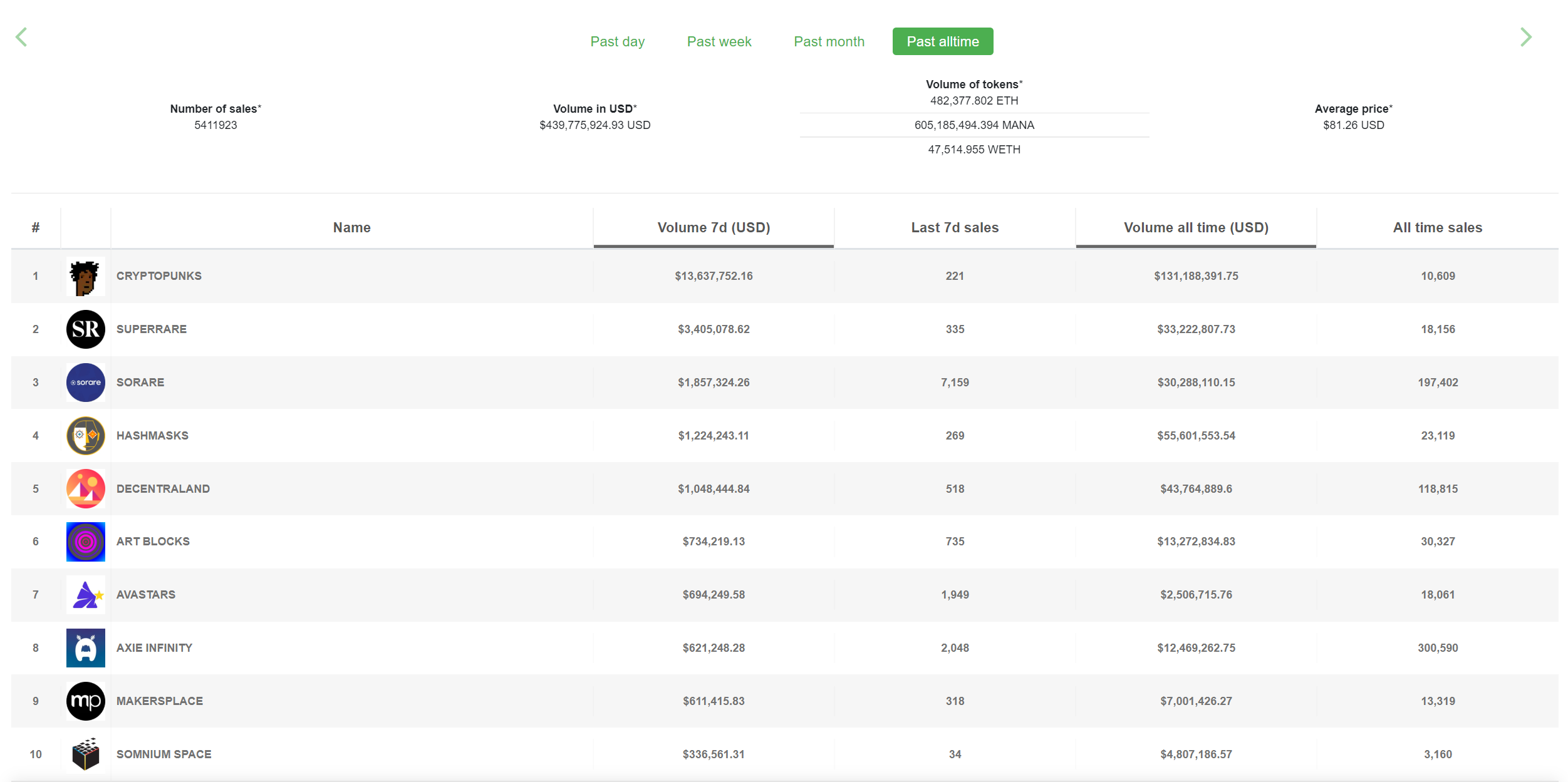The width and height of the screenshot is (1568, 782).
Task: Click Avastars last 7d sales 1,949
Action: coord(955,595)
